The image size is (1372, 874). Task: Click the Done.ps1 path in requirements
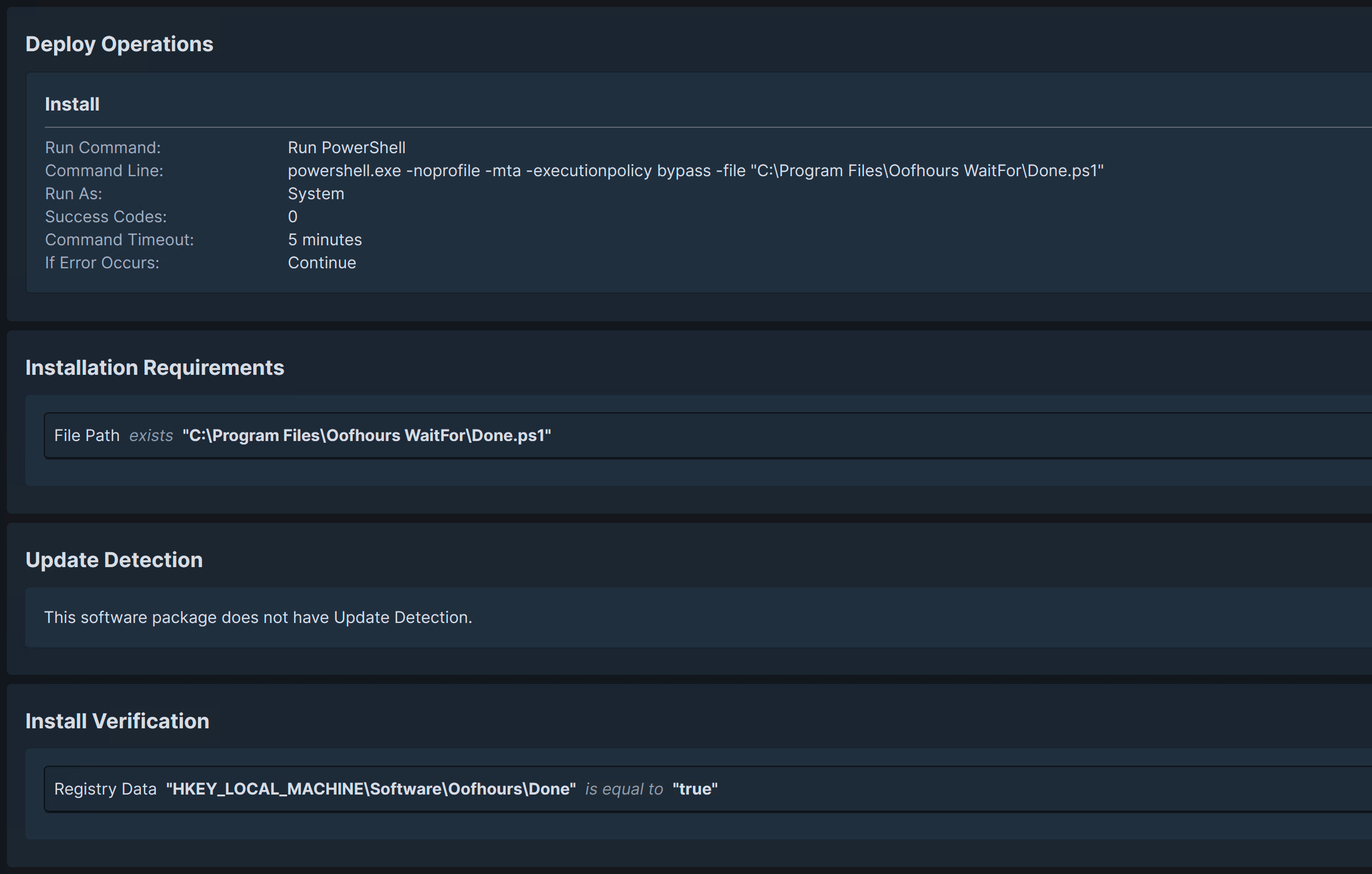point(367,435)
